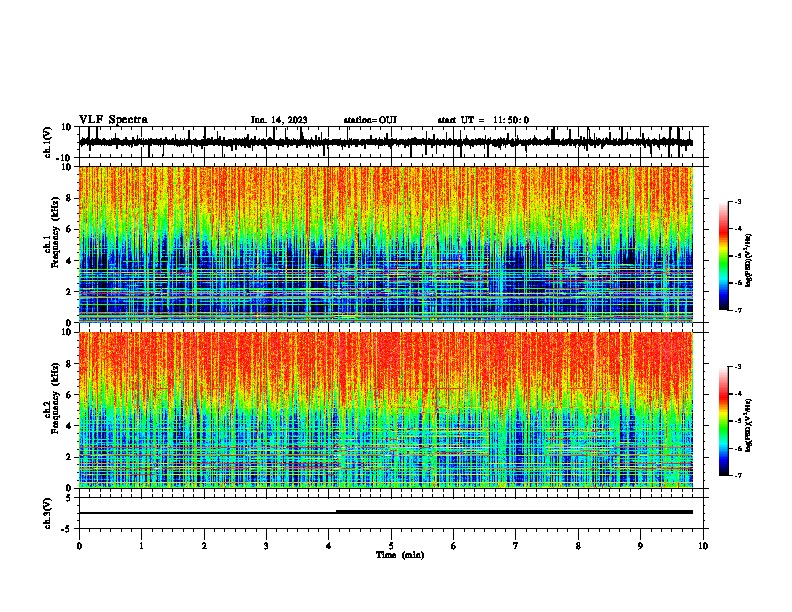Click tick label "6" on Time (min) axis
Screen dimensions: 792x612
click(454, 546)
